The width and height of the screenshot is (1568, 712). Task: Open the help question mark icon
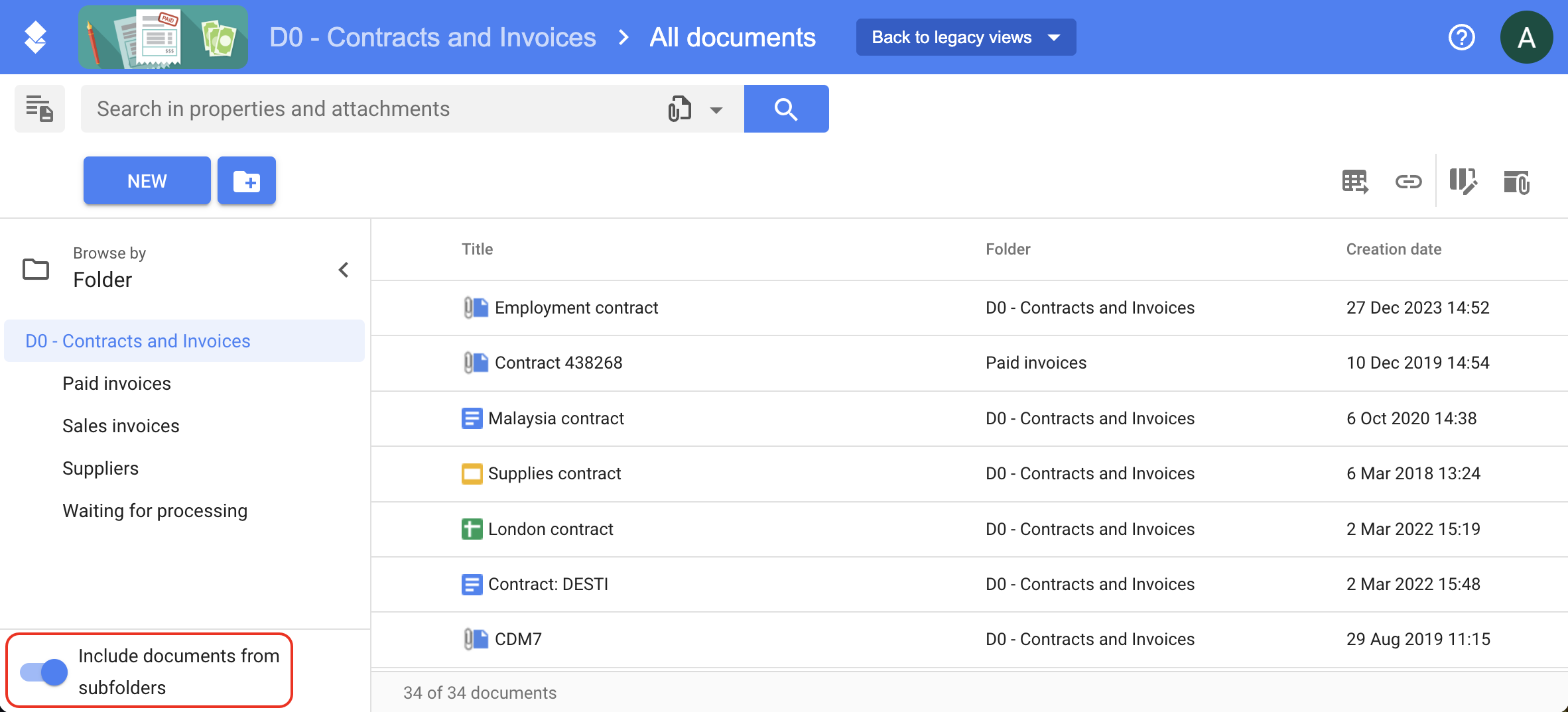1461,37
